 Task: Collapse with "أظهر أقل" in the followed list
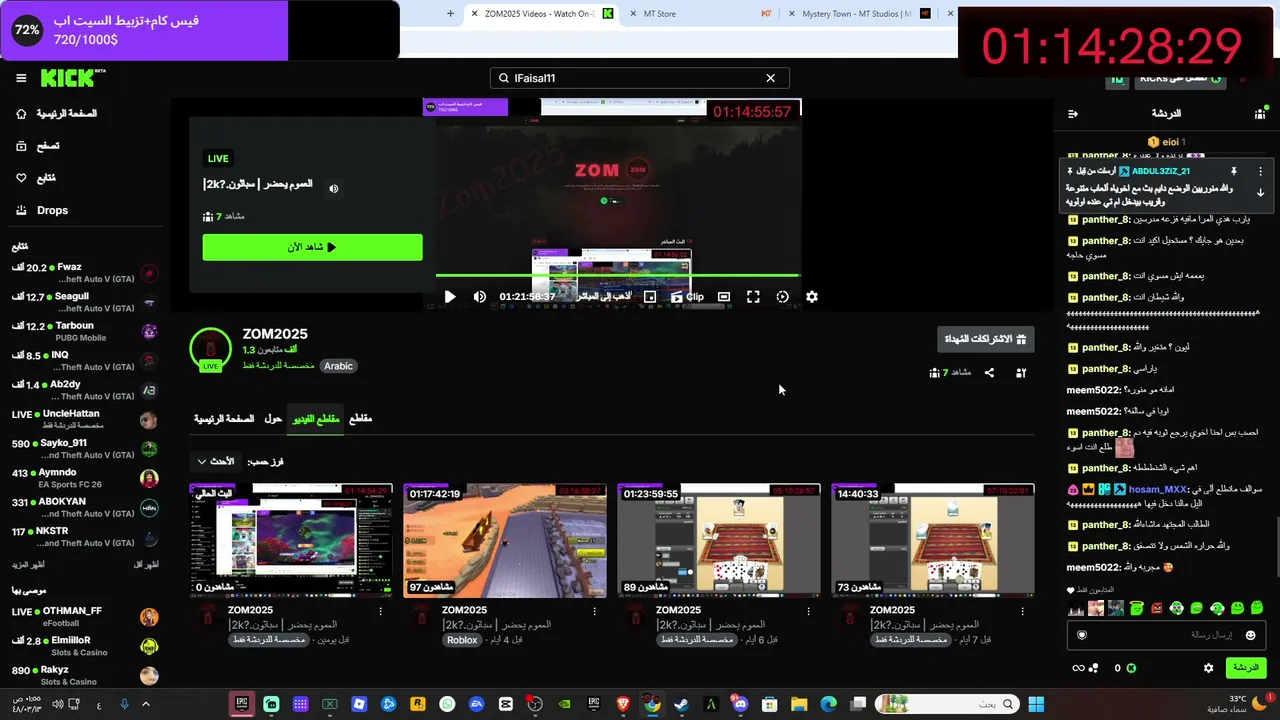click(x=147, y=565)
